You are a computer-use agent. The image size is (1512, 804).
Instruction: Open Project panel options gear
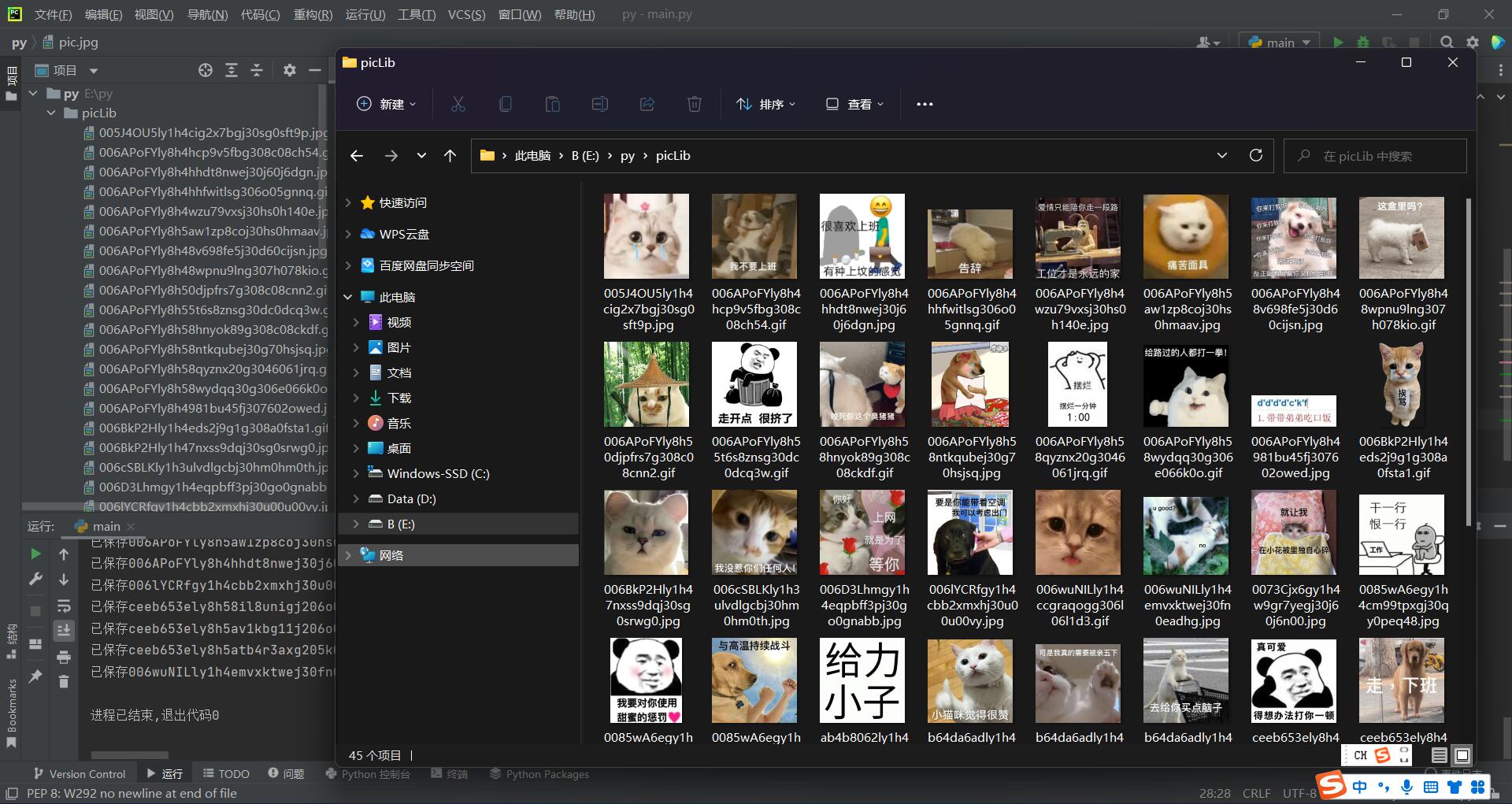(x=290, y=70)
